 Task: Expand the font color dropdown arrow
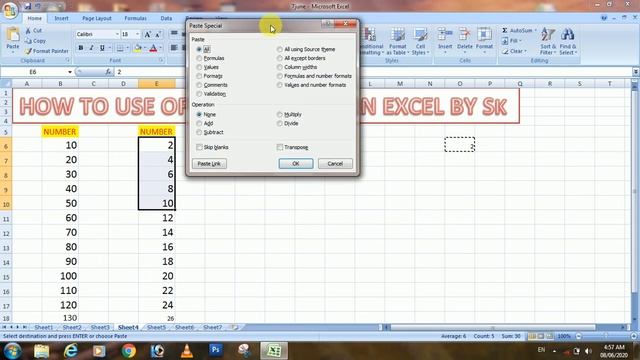(x=161, y=48)
